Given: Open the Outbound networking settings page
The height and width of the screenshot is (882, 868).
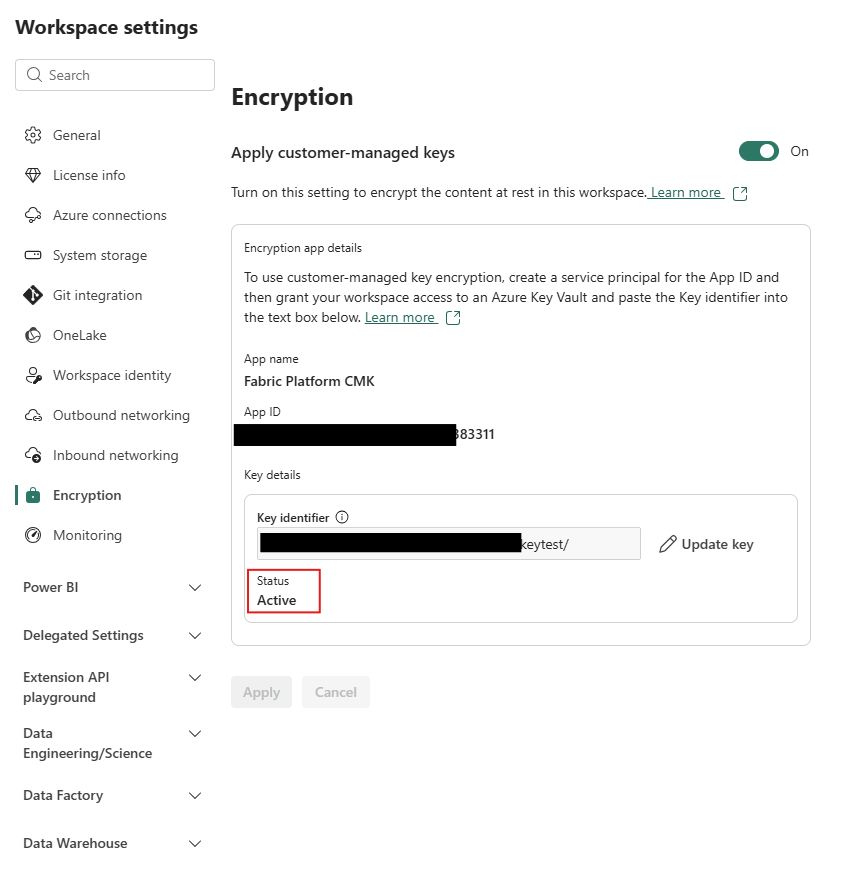Looking at the screenshot, I should click(x=121, y=415).
